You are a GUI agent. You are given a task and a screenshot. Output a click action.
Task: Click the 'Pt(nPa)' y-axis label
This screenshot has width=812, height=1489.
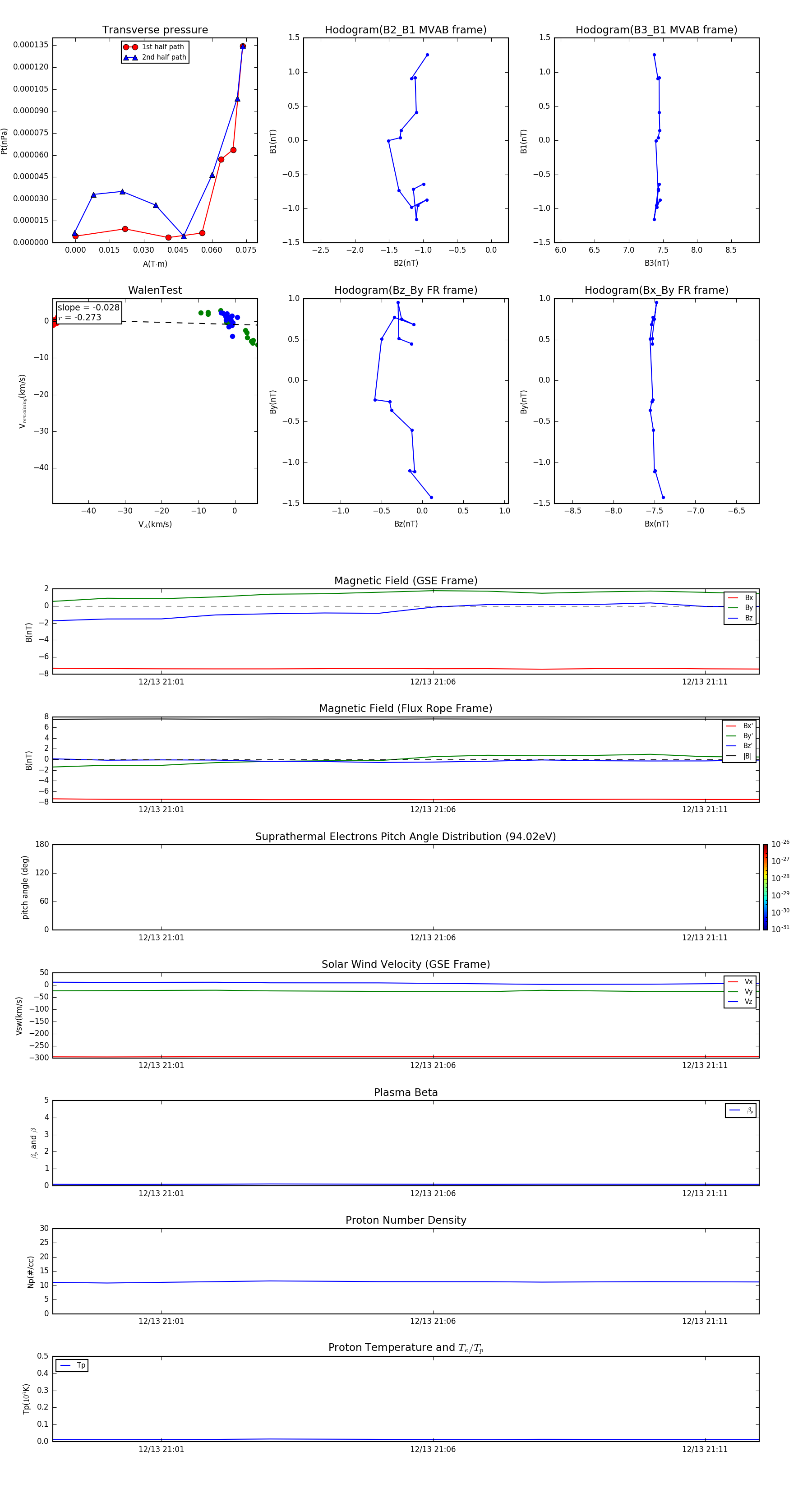pos(5,140)
